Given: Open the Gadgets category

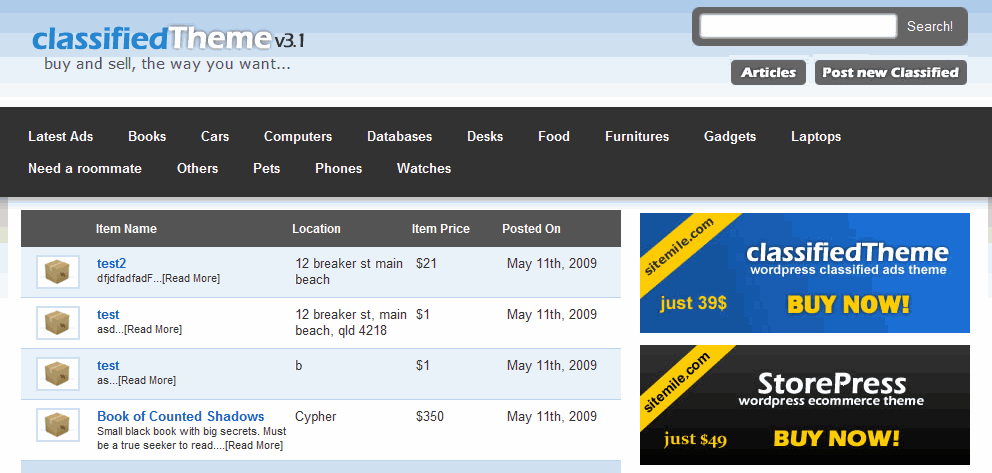Looking at the screenshot, I should pyautogui.click(x=730, y=137).
